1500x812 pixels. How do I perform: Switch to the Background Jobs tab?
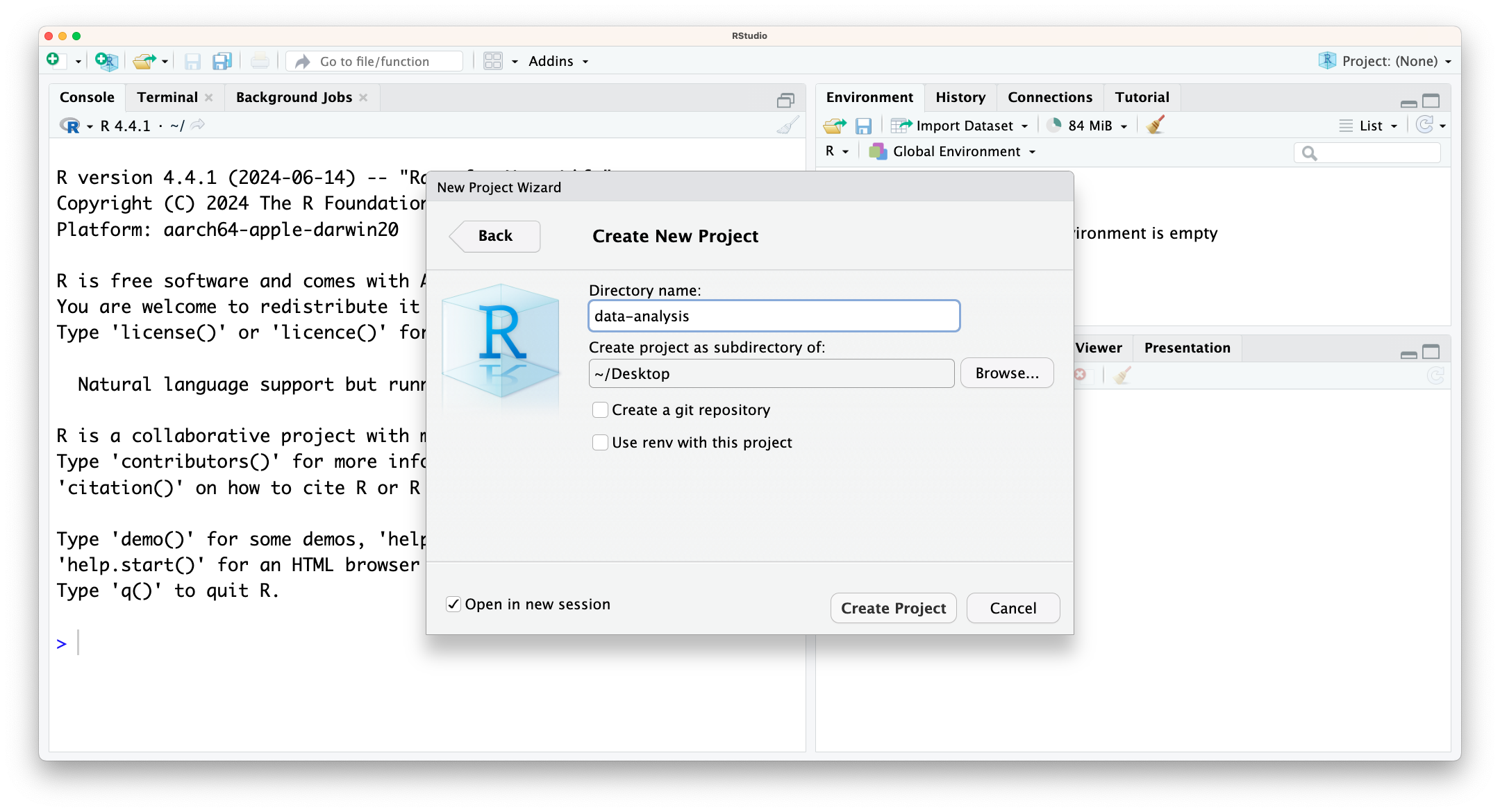click(294, 97)
